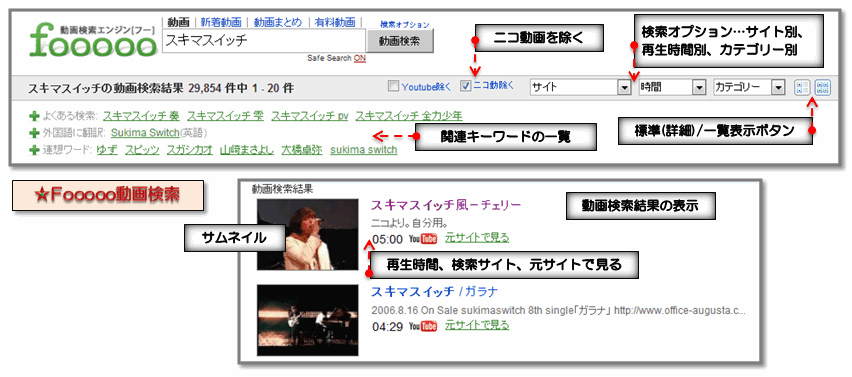Click the 29,854 件中 1 - 20 件 result count
Screen dimensions: 852x377
pos(241,87)
